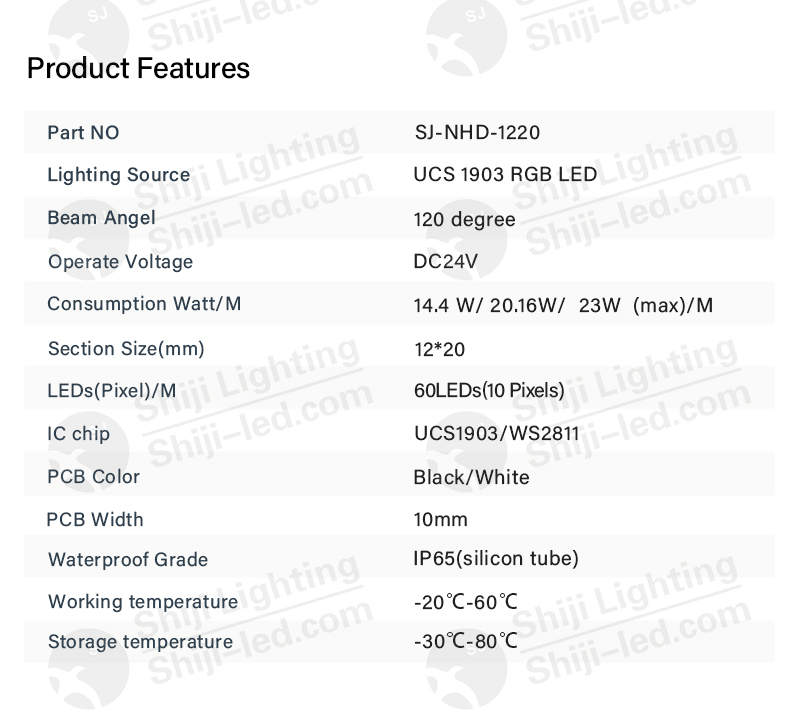Select the Lighting Source row label
Viewport: 800px width, 715px height.
tap(119, 175)
